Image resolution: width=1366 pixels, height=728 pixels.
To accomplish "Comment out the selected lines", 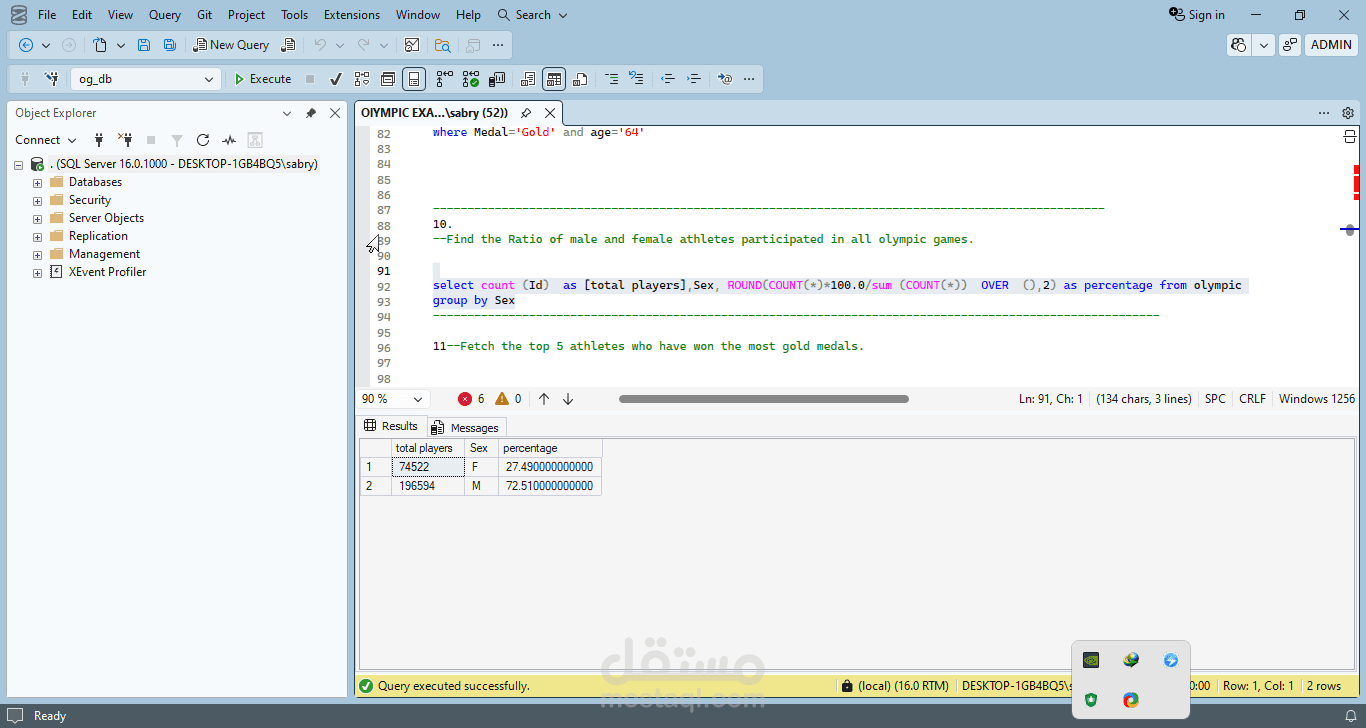I will coord(611,79).
